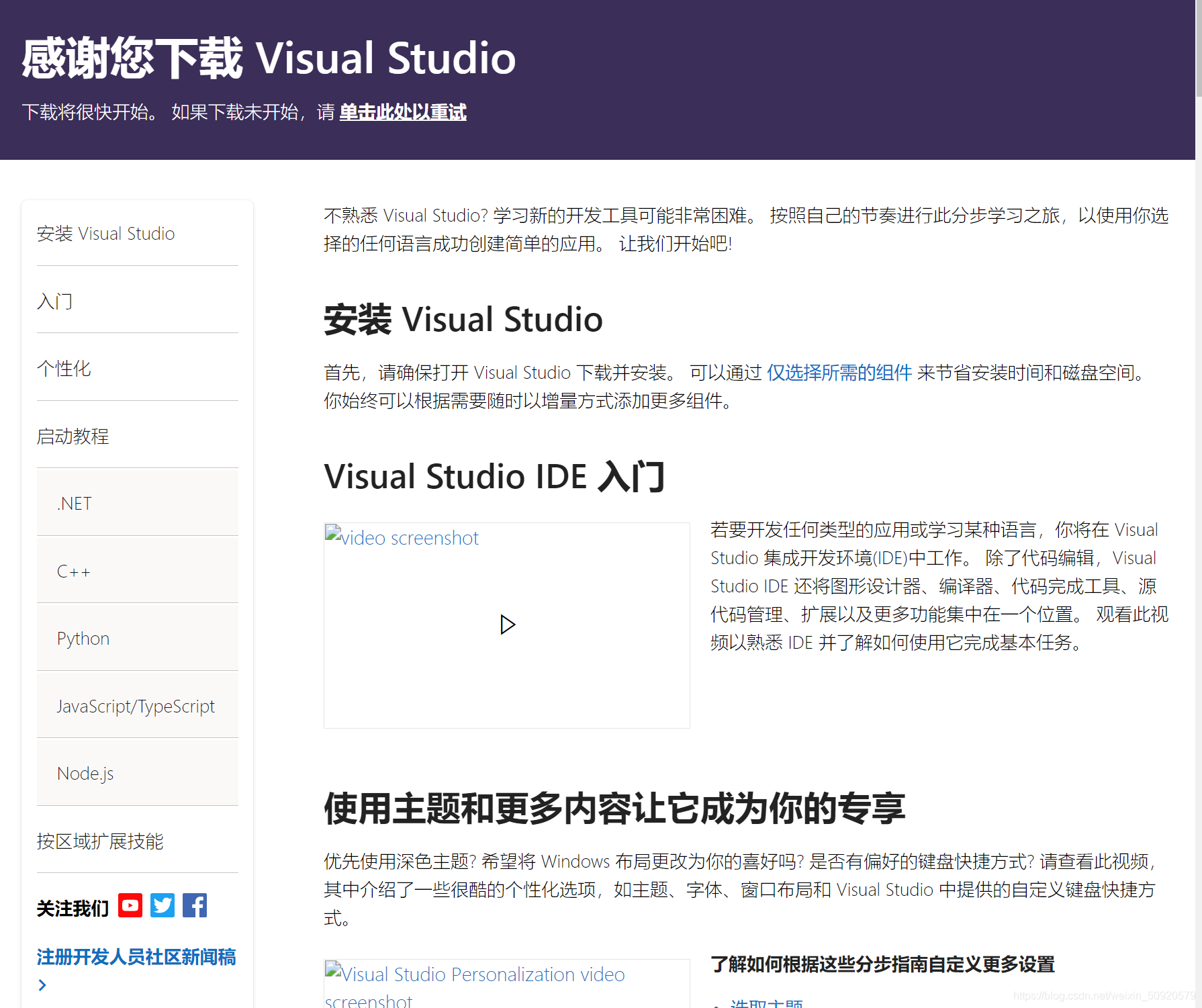This screenshot has height=1008, width=1202.
Task: Click the 选取主题 link at page bottom
Action: 766,1003
